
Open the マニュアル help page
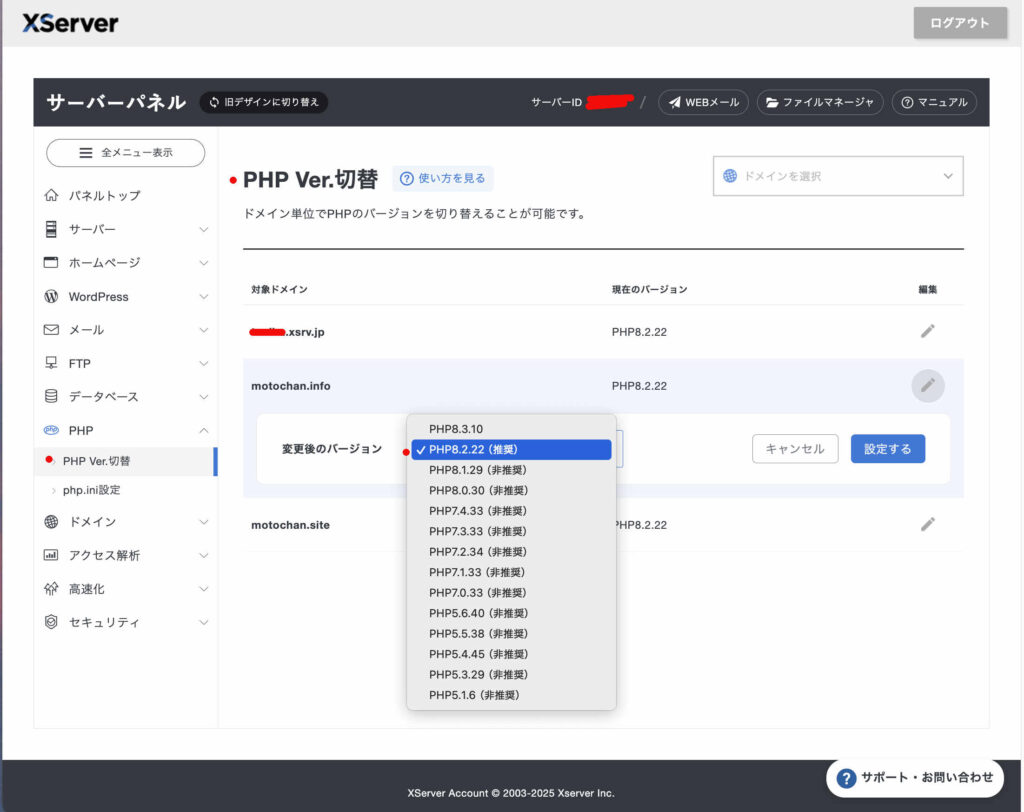(x=934, y=102)
